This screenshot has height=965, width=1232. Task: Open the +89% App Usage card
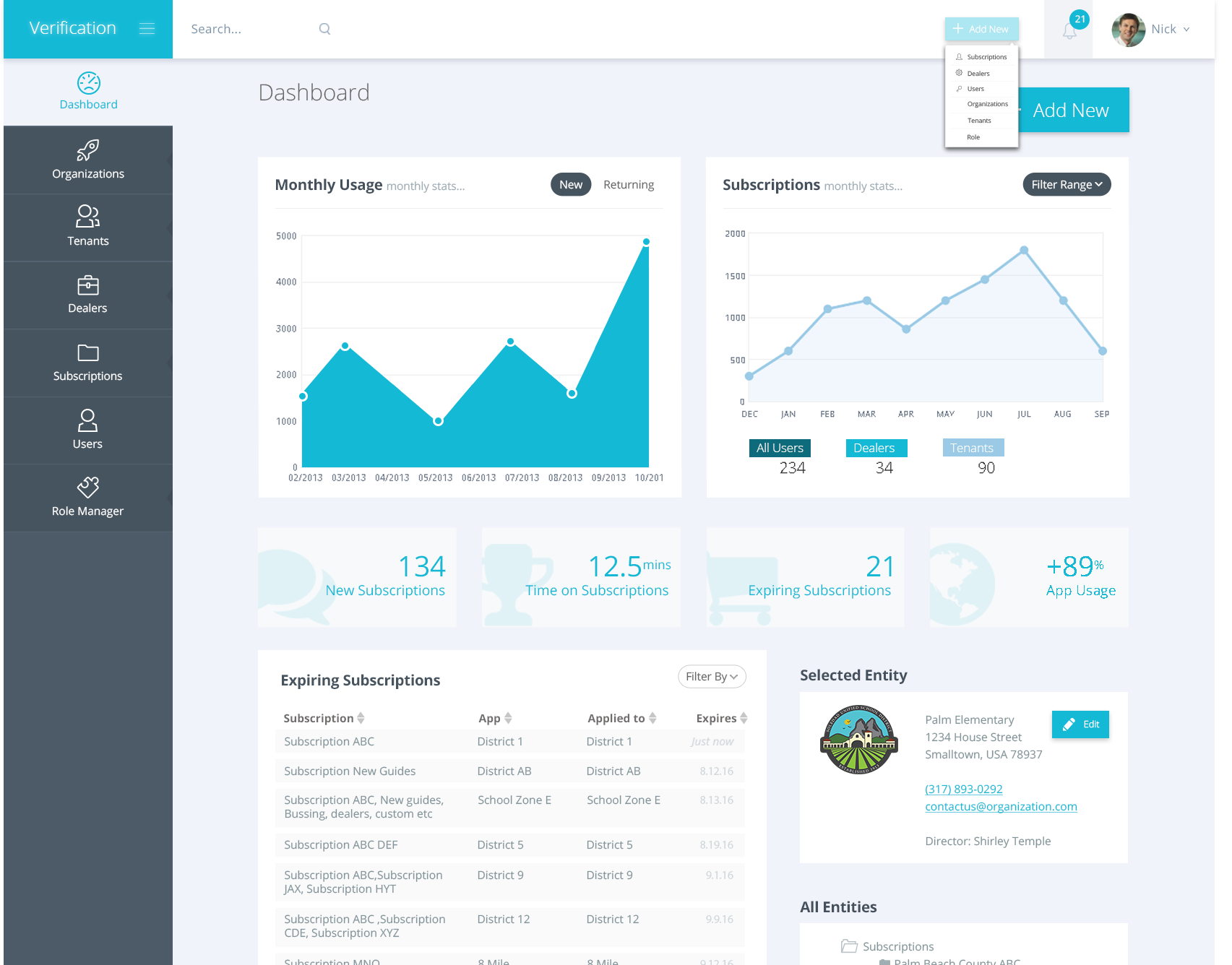pyautogui.click(x=1029, y=577)
